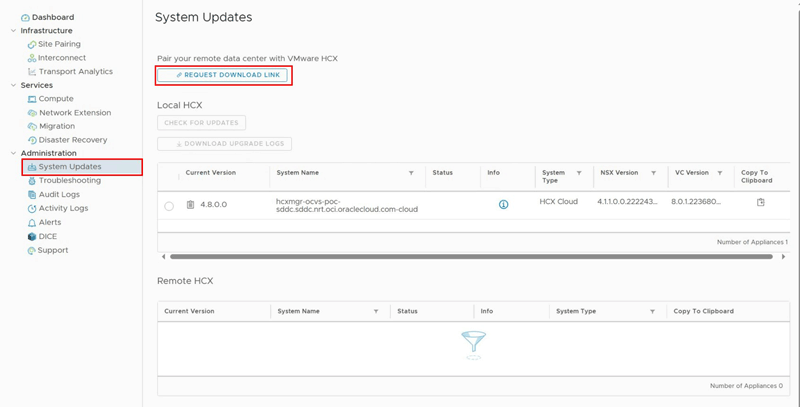Collapse the Services section
The height and width of the screenshot is (407, 800).
13,85
